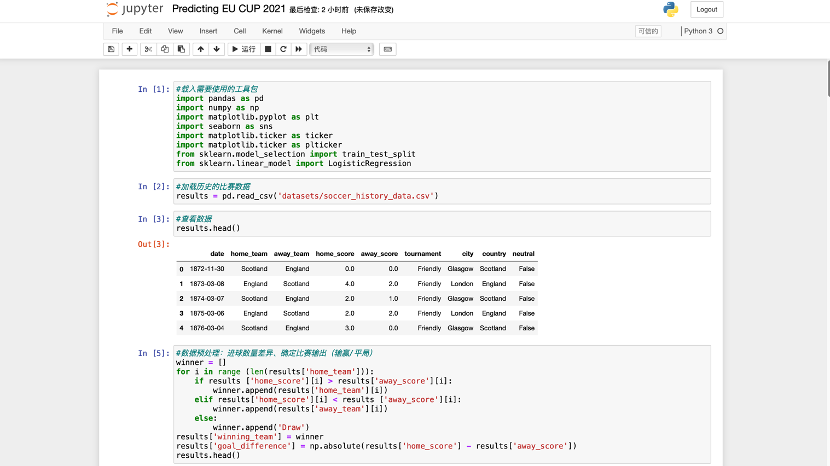The height and width of the screenshot is (466, 830).
Task: Cut selected cell using scissors icon
Action: point(148,49)
